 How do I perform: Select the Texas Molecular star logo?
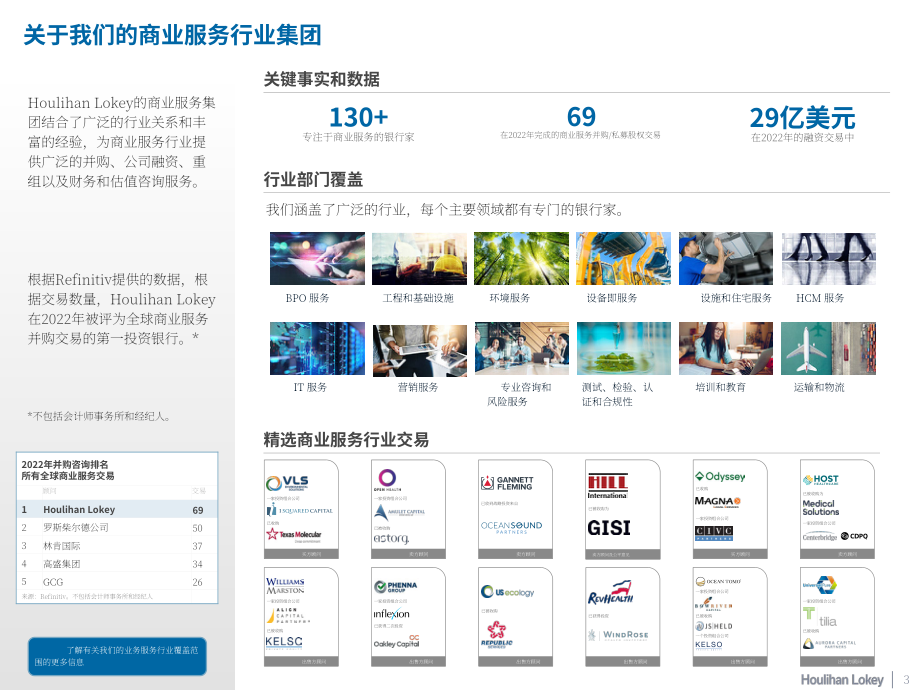[x=294, y=535]
